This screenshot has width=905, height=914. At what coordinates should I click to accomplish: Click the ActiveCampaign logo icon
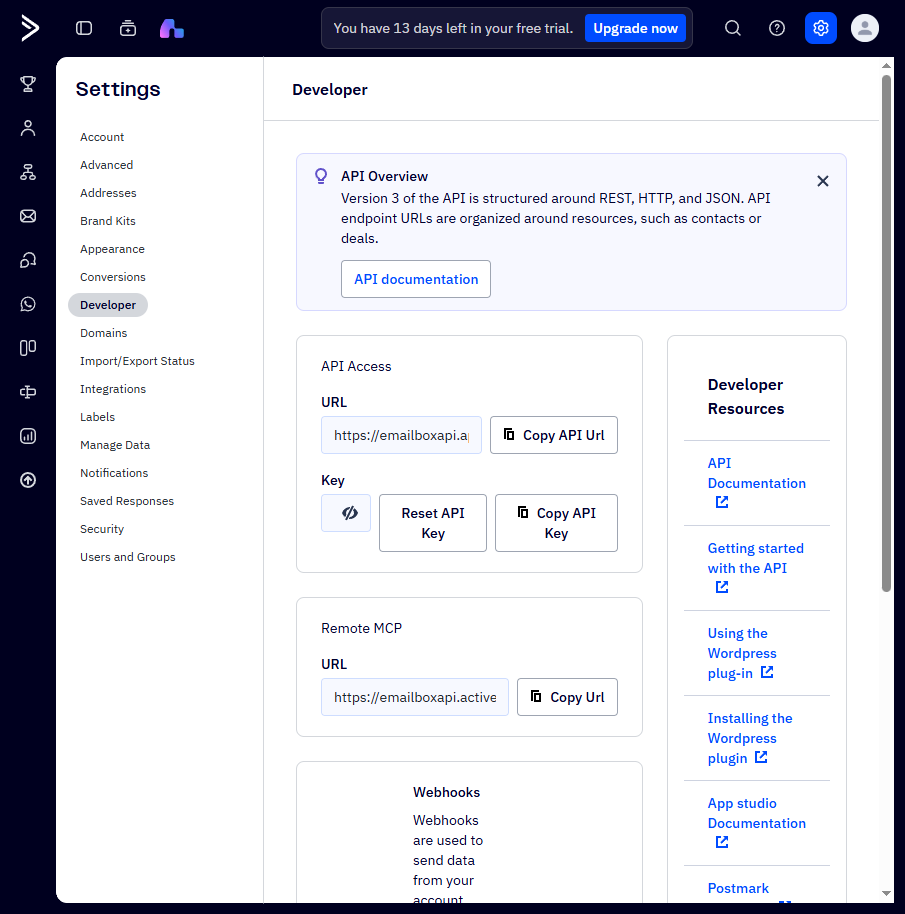(x=30, y=28)
